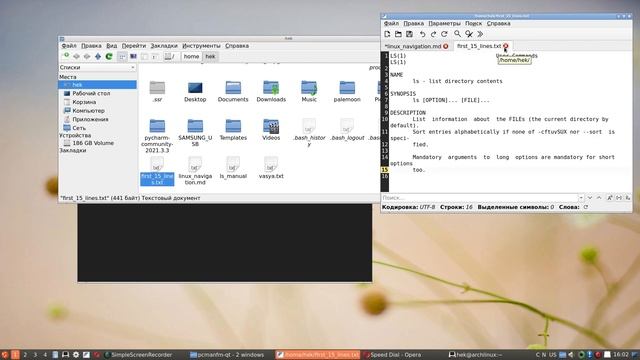Reload document in text editor toolbar
Image resolution: width=640 pixels, height=360 pixels.
coord(444,34)
